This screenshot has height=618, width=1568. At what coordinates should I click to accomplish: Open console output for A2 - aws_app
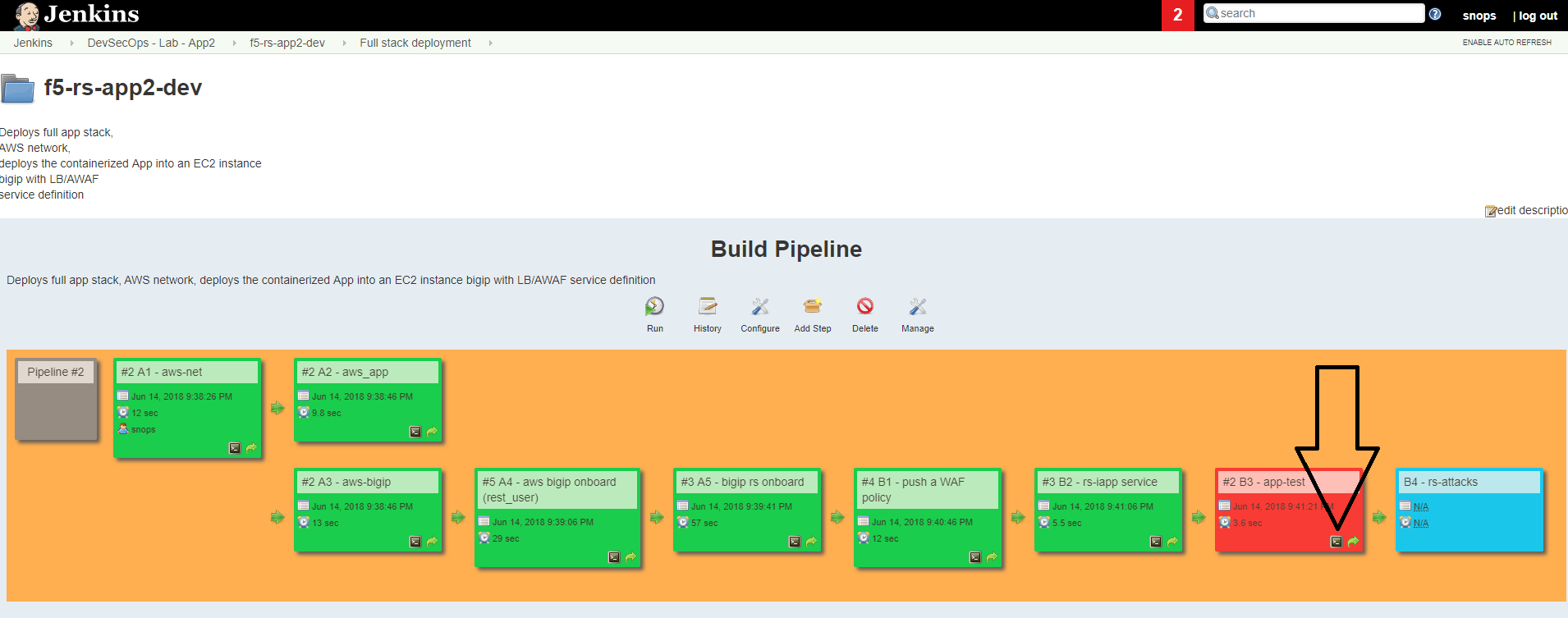pos(415,432)
